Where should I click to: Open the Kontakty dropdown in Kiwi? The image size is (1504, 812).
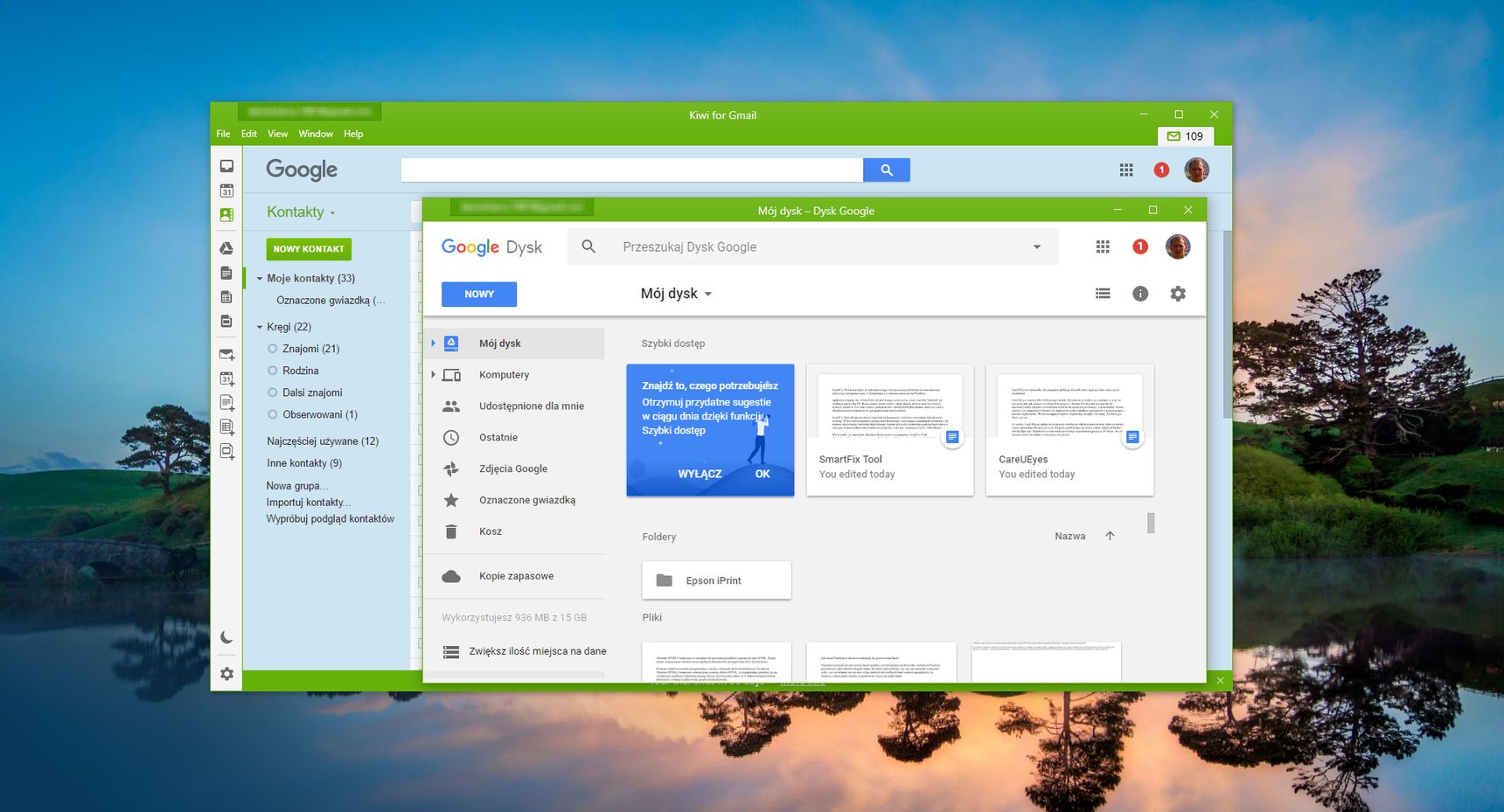301,212
